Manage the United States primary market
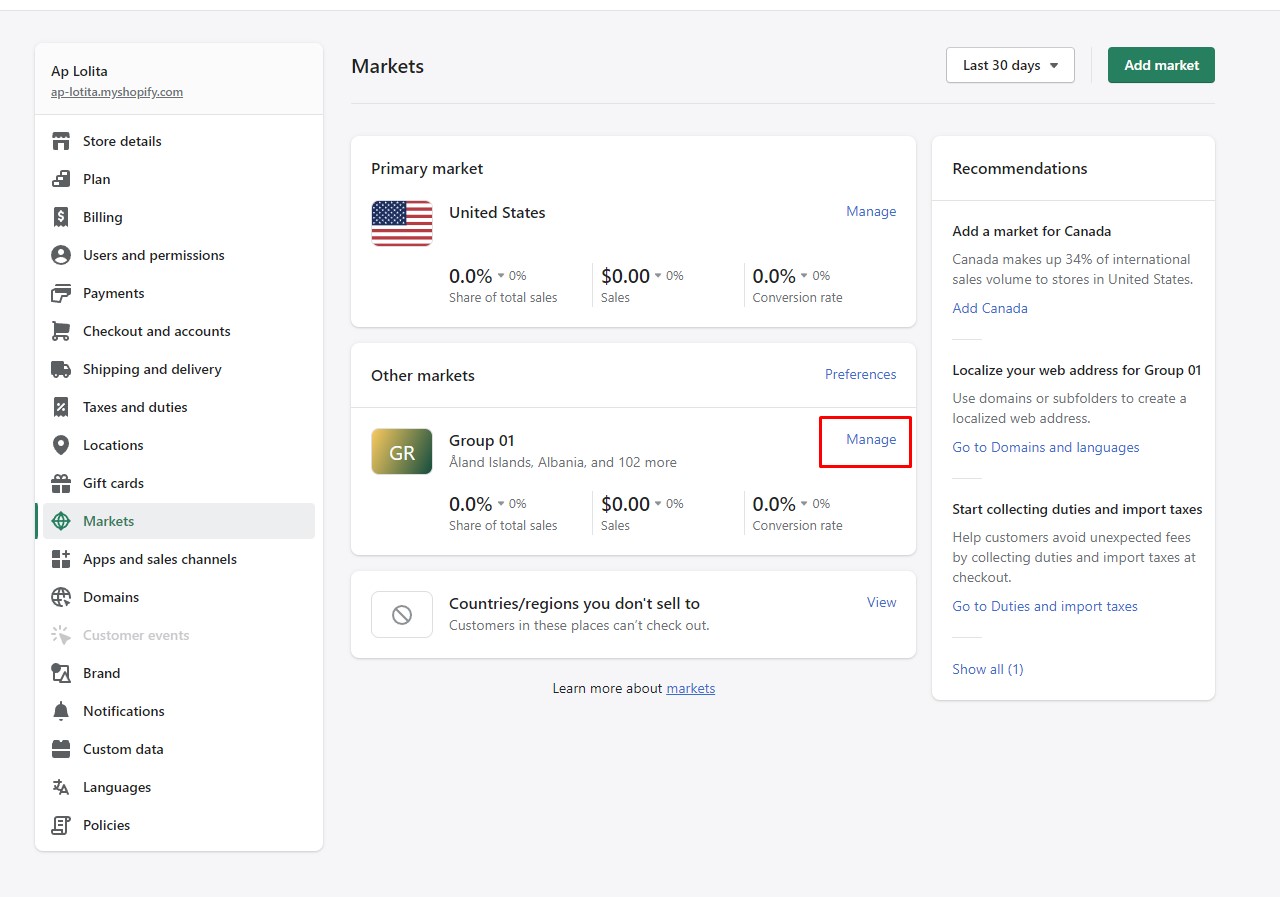Viewport: 1280px width, 897px height. tap(870, 212)
